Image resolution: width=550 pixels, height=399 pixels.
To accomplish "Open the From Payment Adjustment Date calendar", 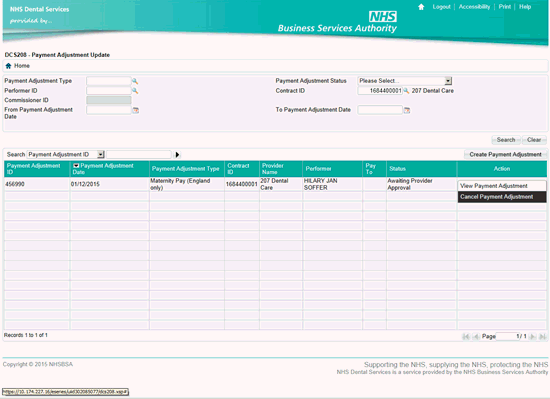I will [x=135, y=110].
